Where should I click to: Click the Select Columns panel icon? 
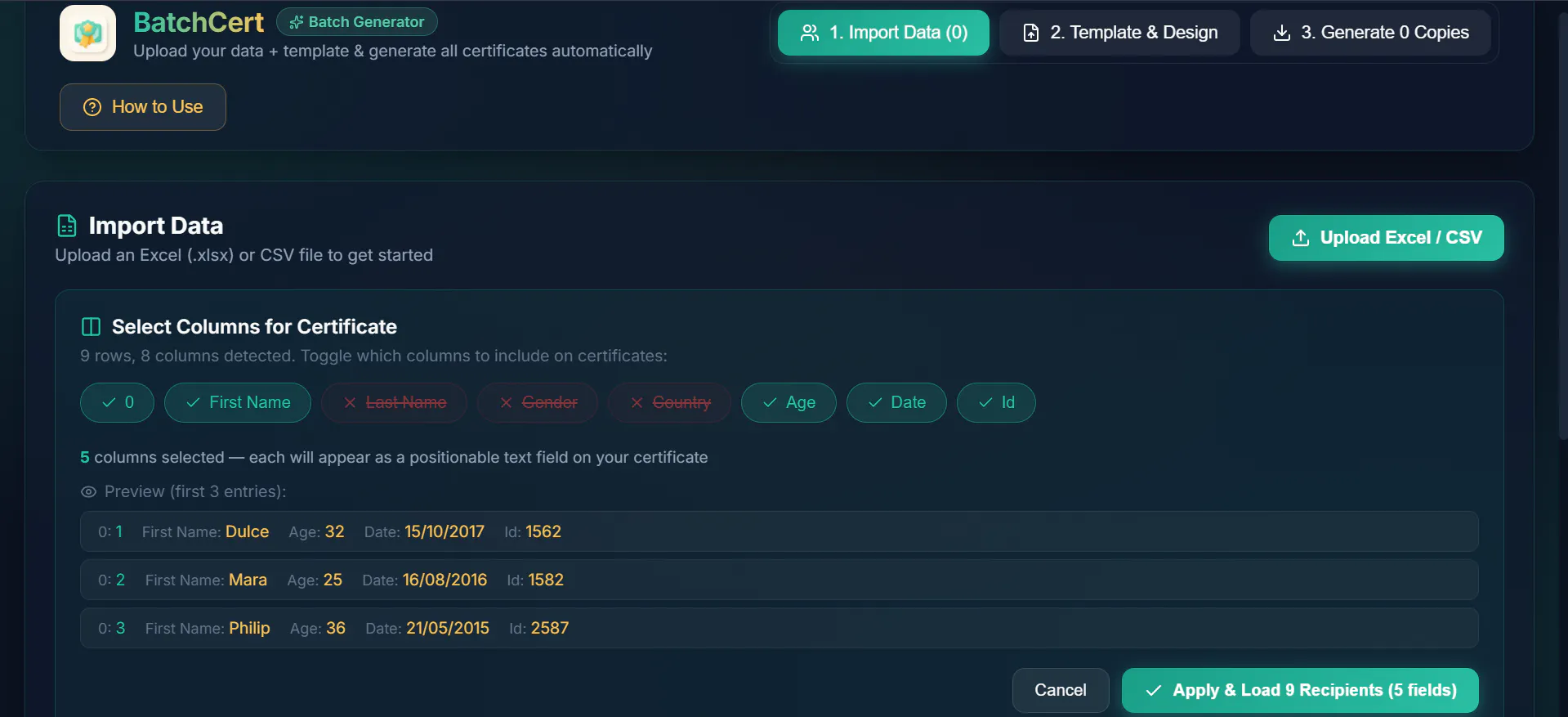91,327
